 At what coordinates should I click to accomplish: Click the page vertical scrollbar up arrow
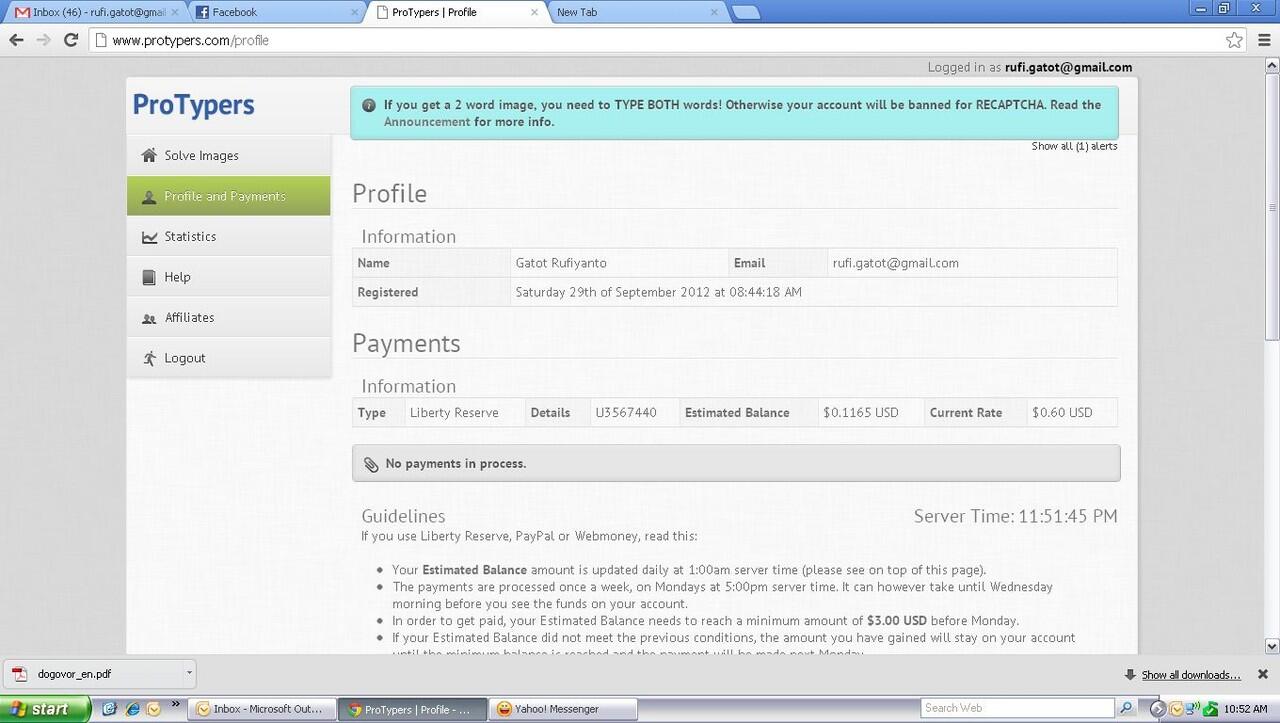coord(1271,65)
